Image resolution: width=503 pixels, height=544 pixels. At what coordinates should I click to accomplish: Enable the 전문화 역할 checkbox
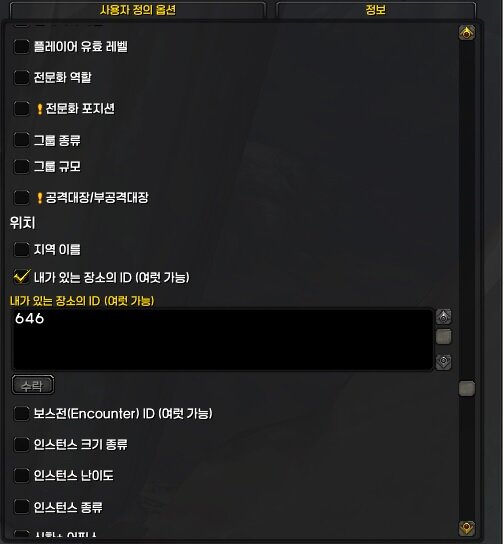[22, 77]
